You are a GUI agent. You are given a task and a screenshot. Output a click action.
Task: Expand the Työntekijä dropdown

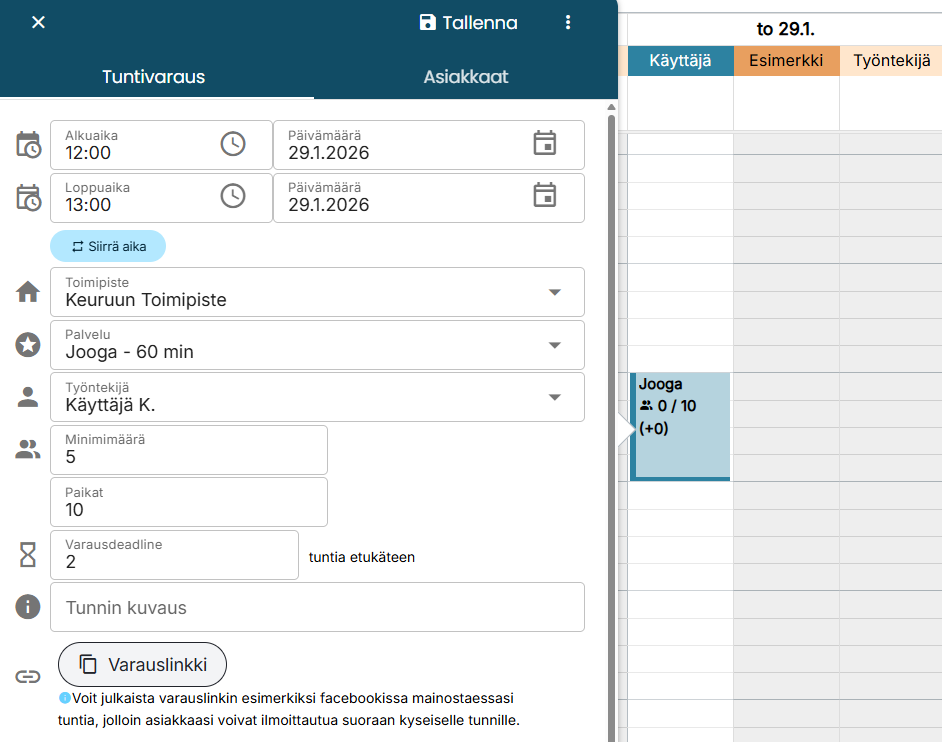coord(555,397)
